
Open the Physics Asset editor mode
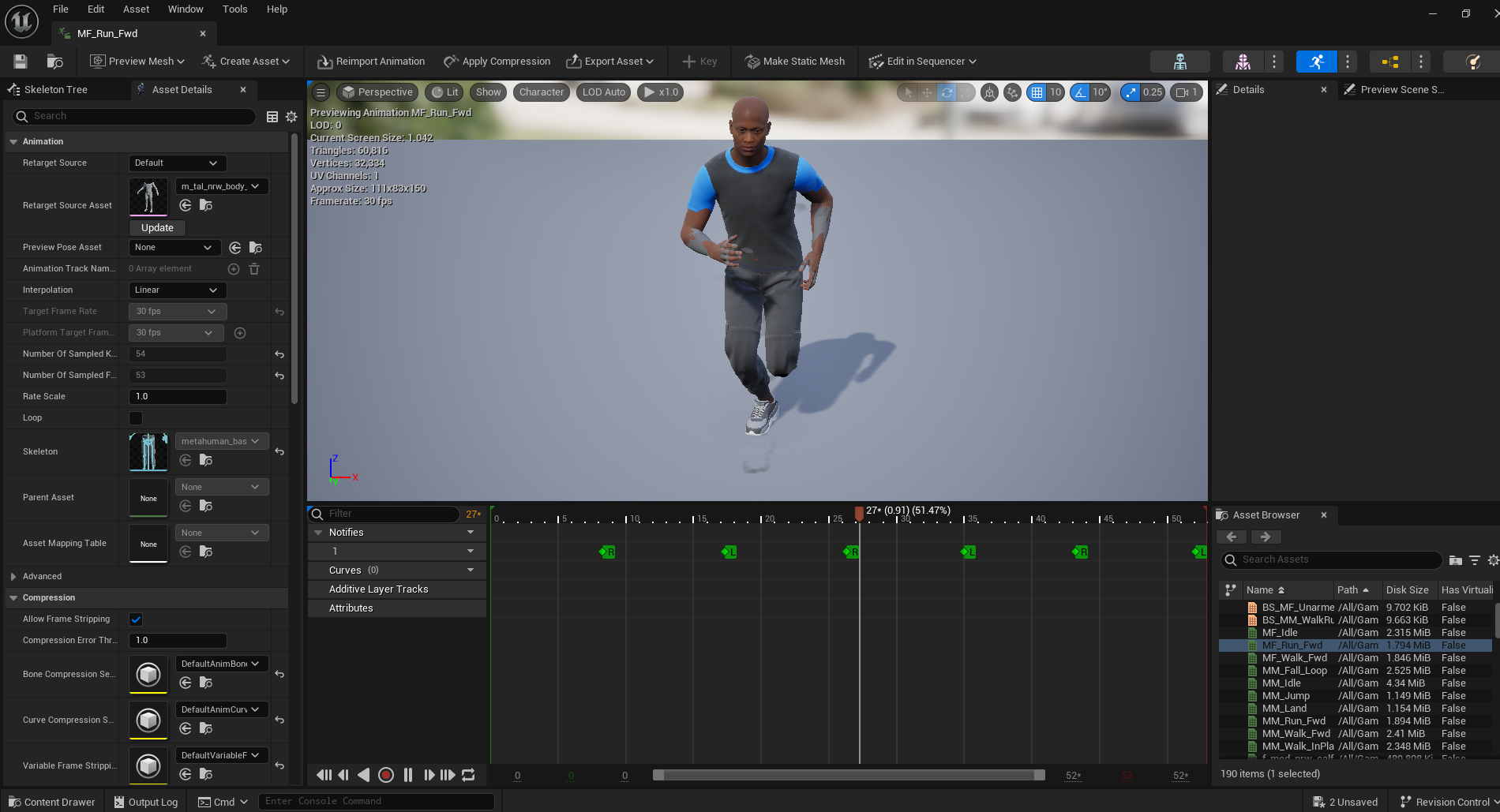[x=1472, y=62]
